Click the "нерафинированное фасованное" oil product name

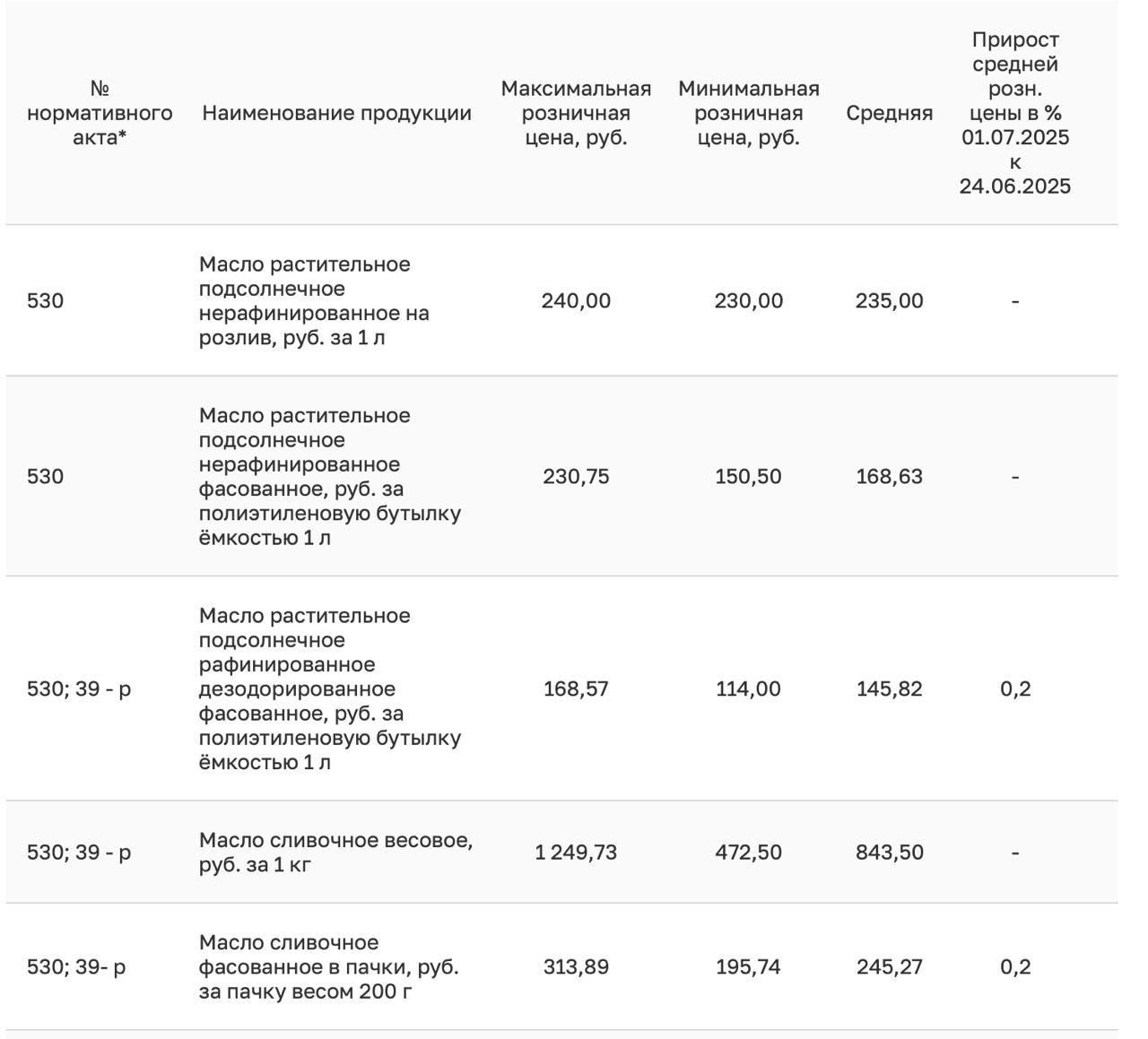coord(329,477)
